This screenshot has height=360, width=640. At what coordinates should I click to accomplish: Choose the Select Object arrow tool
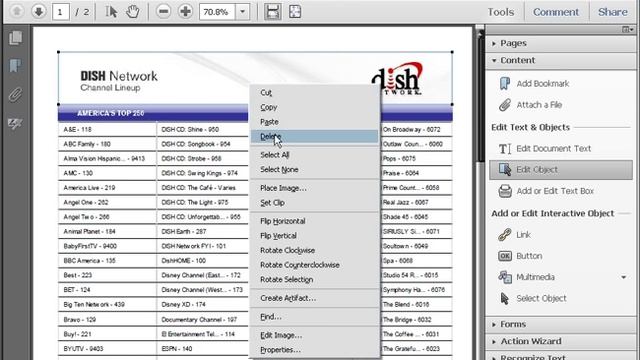coord(533,298)
